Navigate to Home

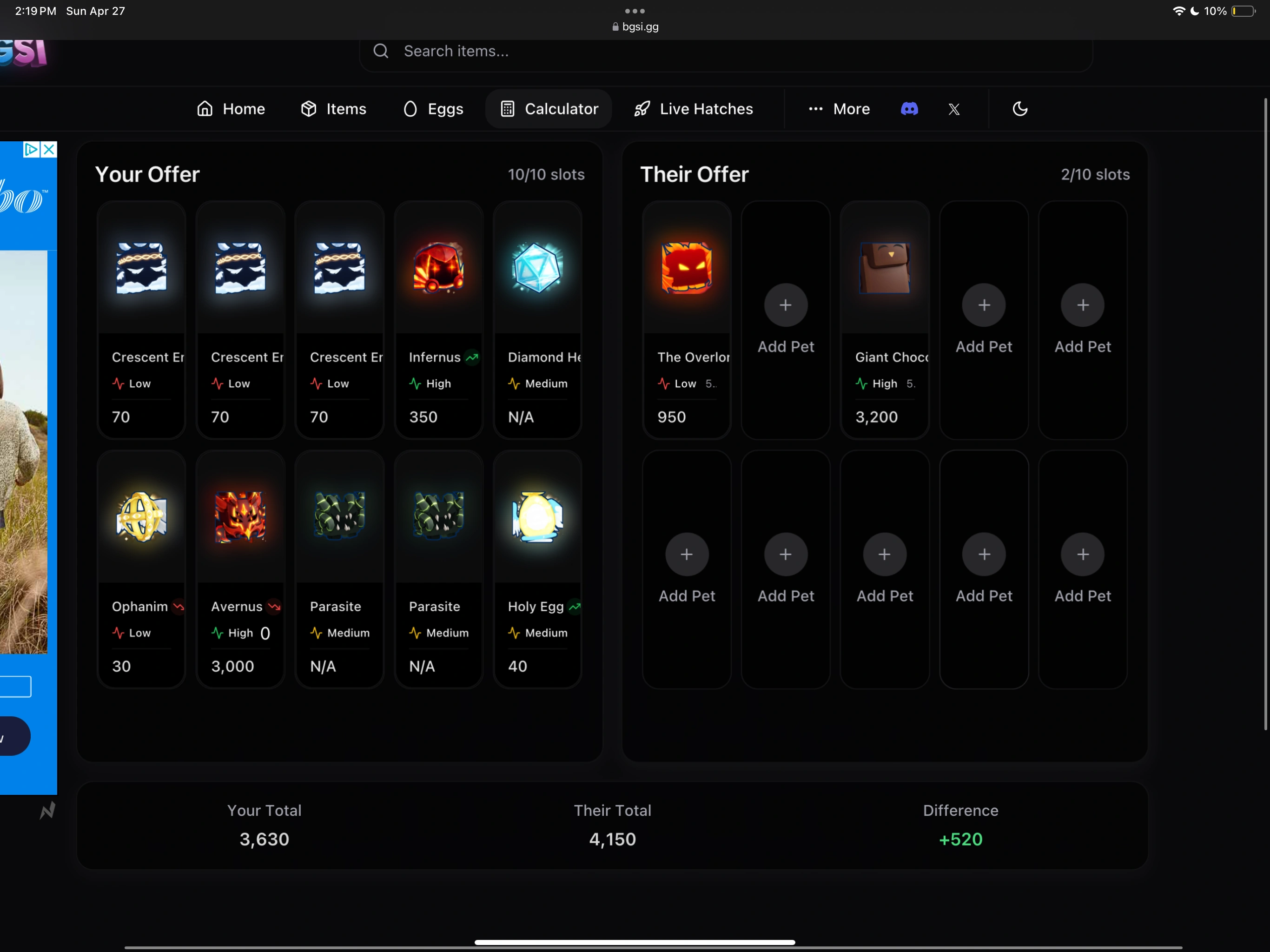point(231,109)
